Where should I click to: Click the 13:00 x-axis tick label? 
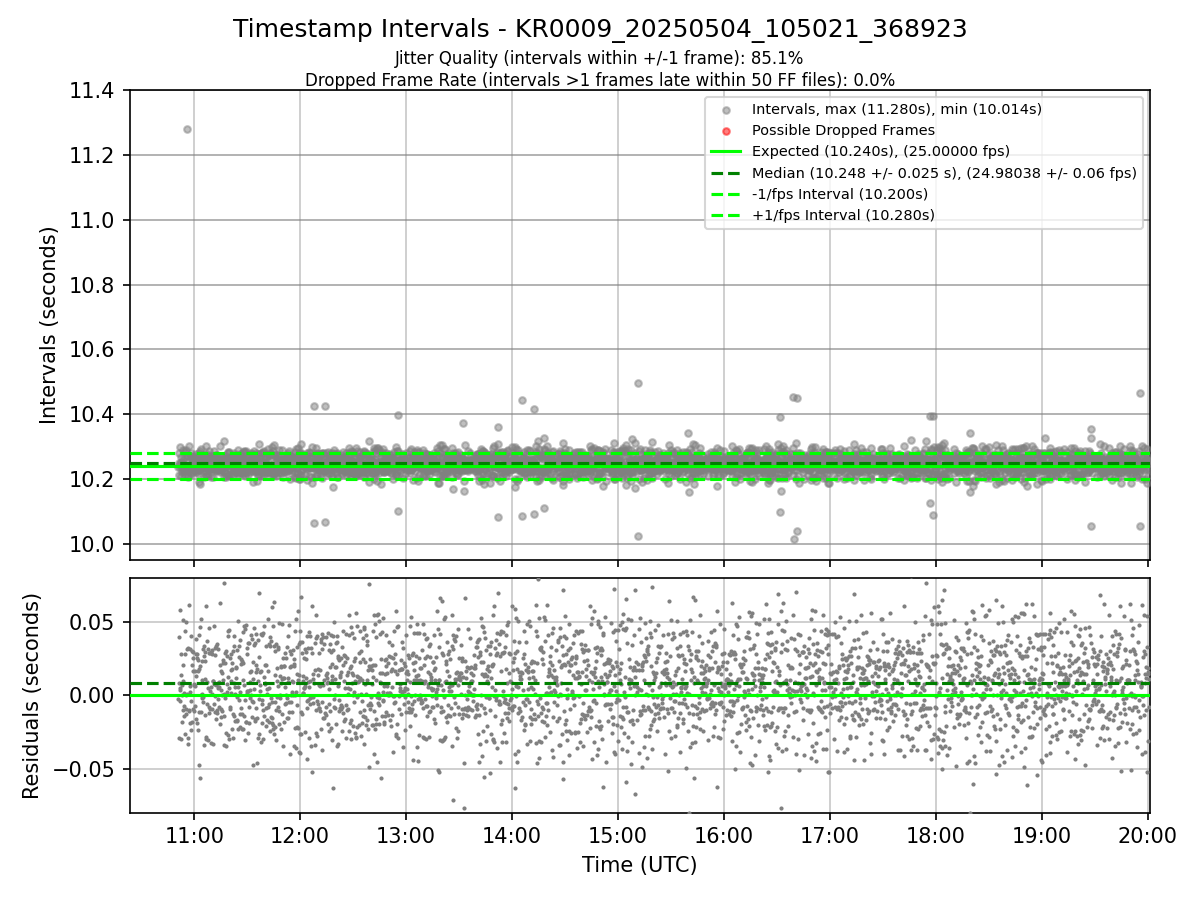(x=405, y=836)
